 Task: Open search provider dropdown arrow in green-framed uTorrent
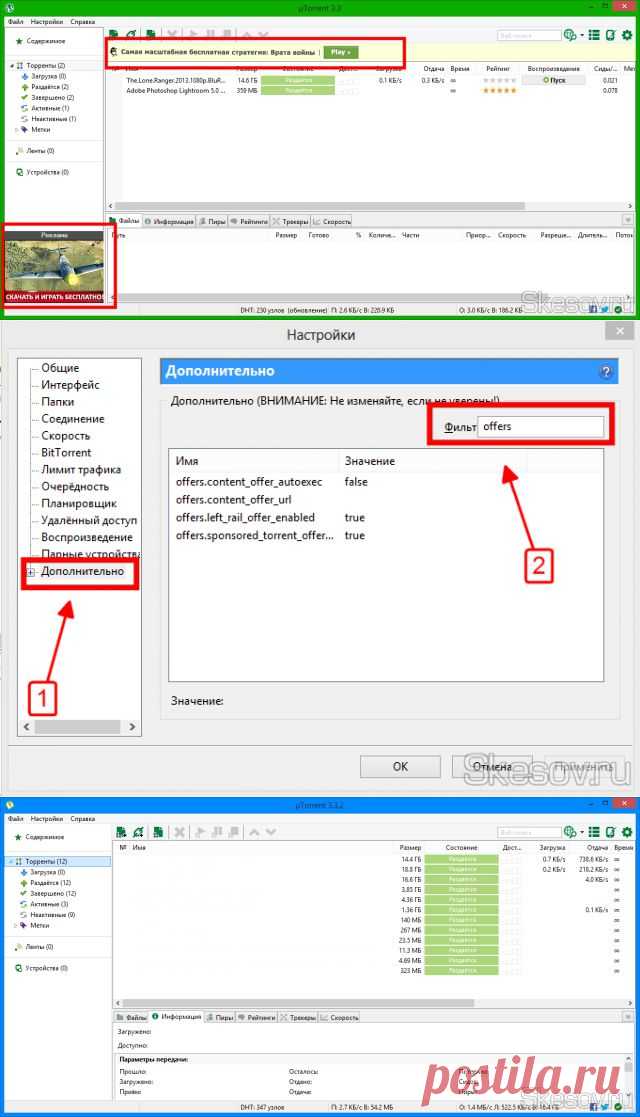582,35
